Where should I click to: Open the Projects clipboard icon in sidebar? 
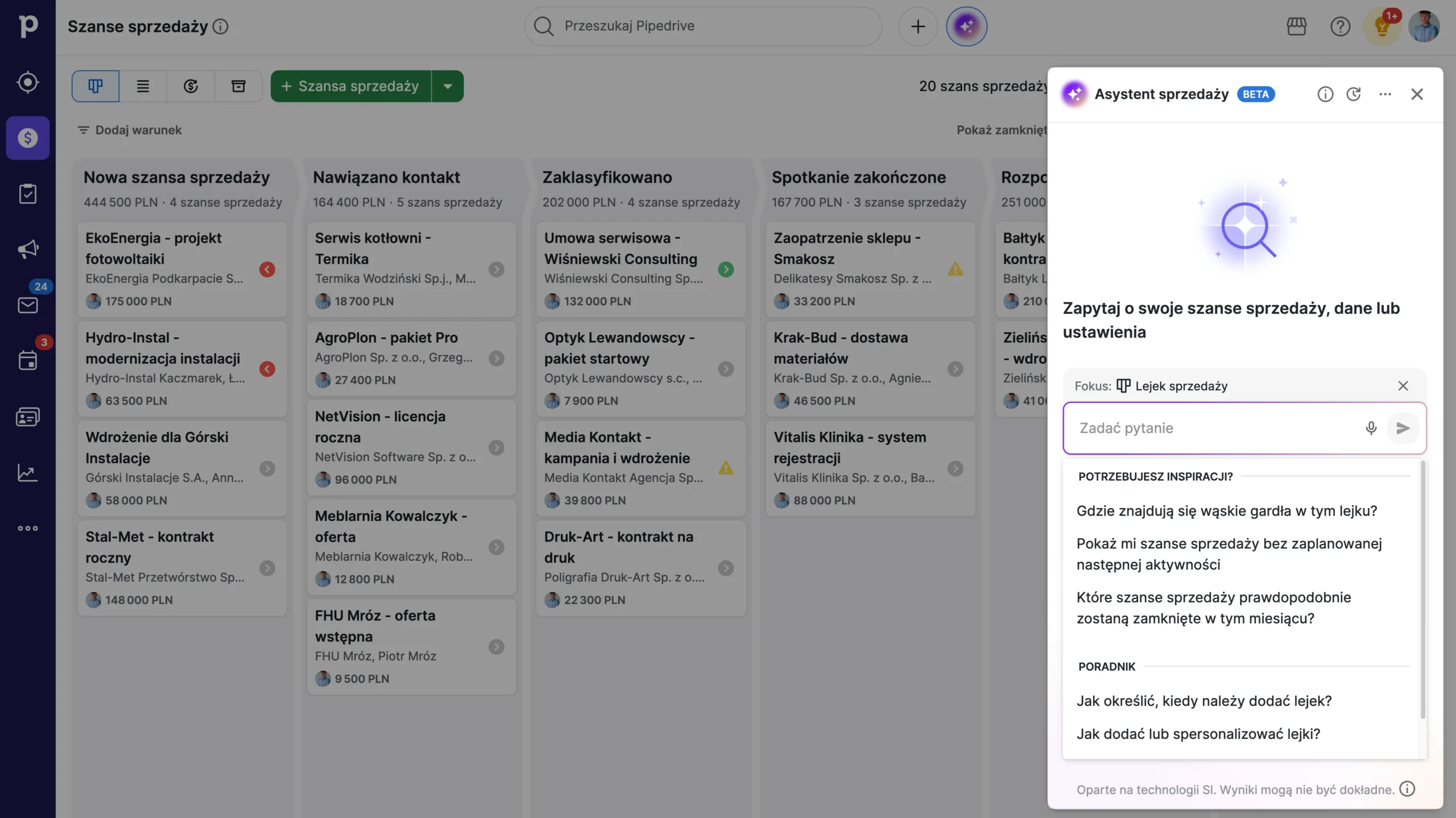coord(27,193)
